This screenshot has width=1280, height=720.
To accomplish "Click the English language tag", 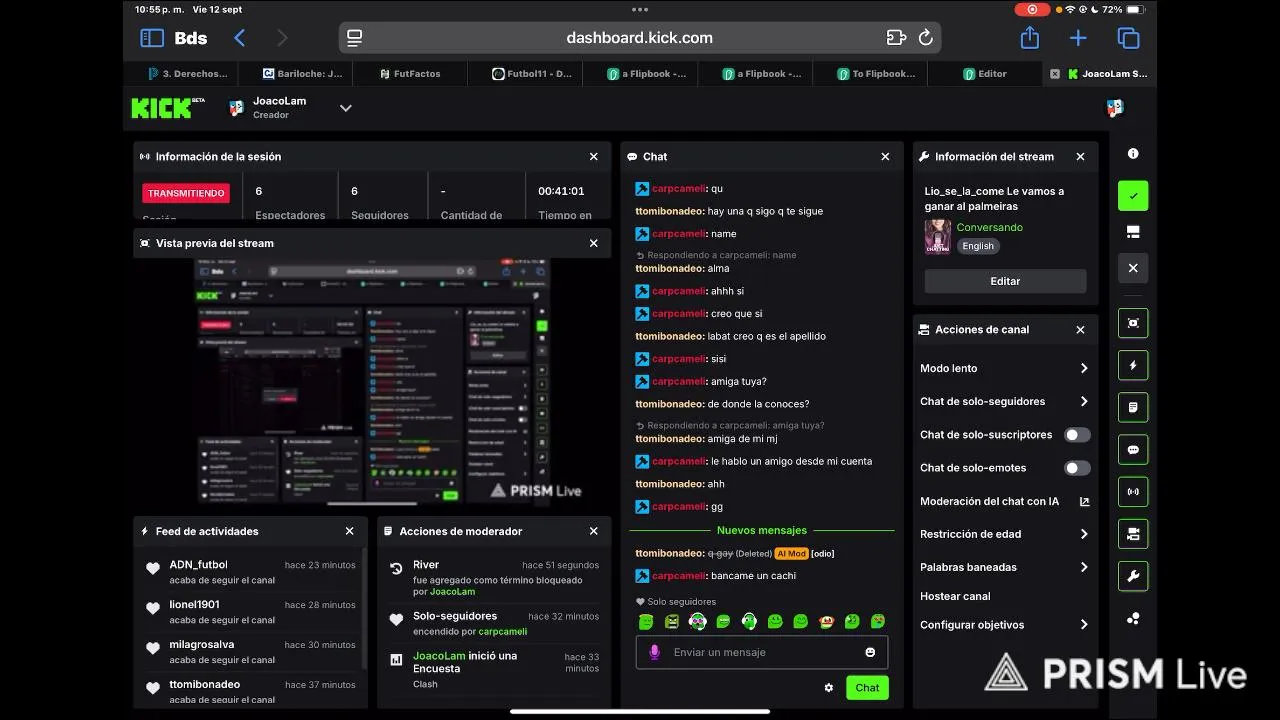I will pos(978,246).
